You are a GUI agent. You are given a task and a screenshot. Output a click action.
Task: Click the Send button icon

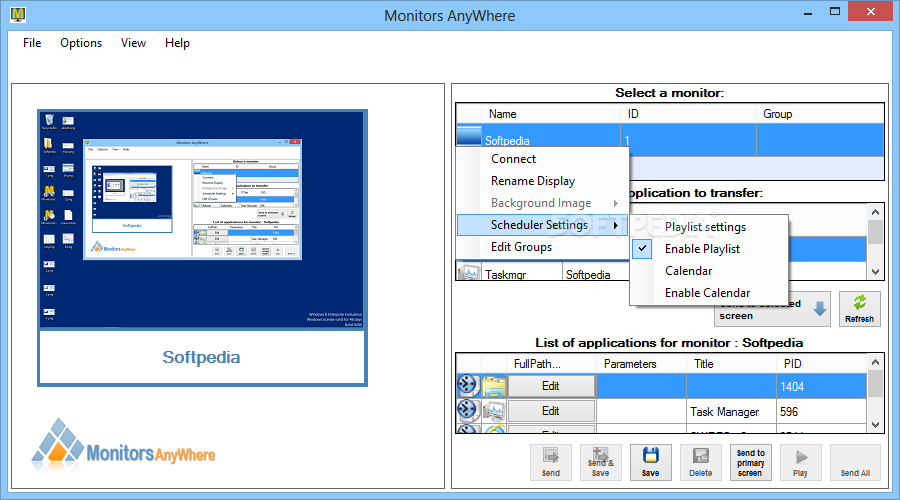coord(550,456)
